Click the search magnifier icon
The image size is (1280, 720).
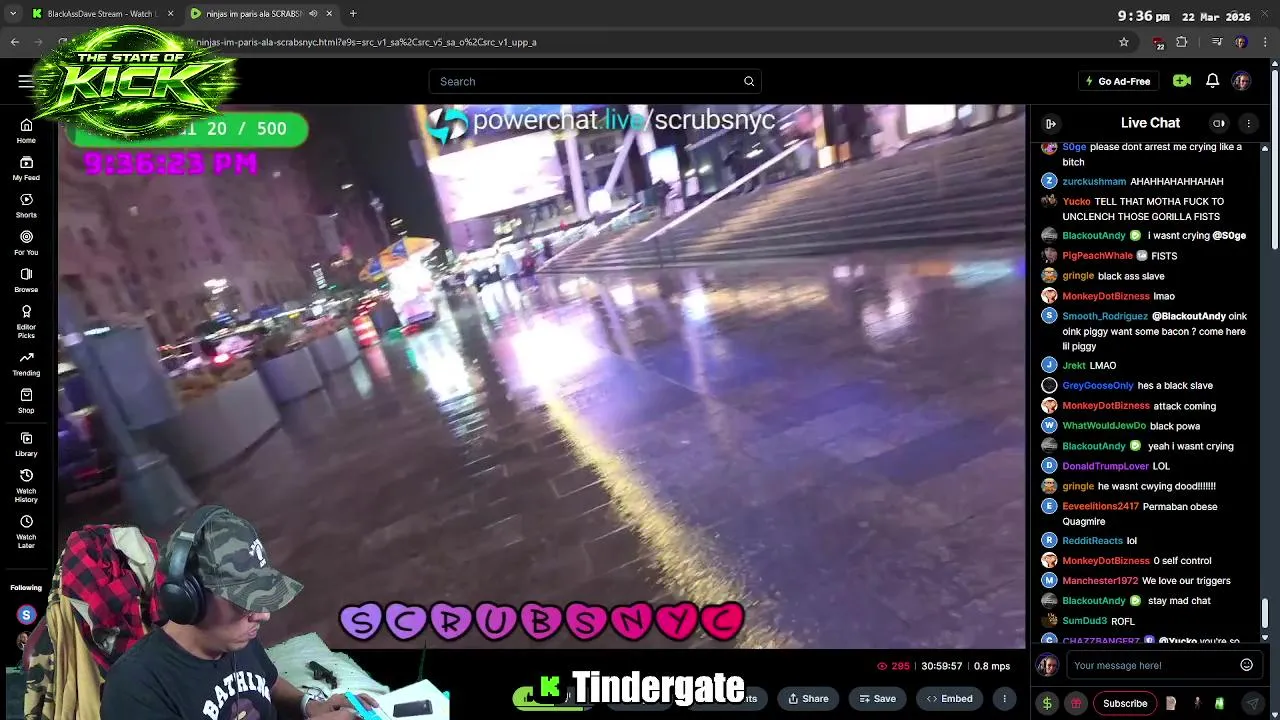pos(748,81)
